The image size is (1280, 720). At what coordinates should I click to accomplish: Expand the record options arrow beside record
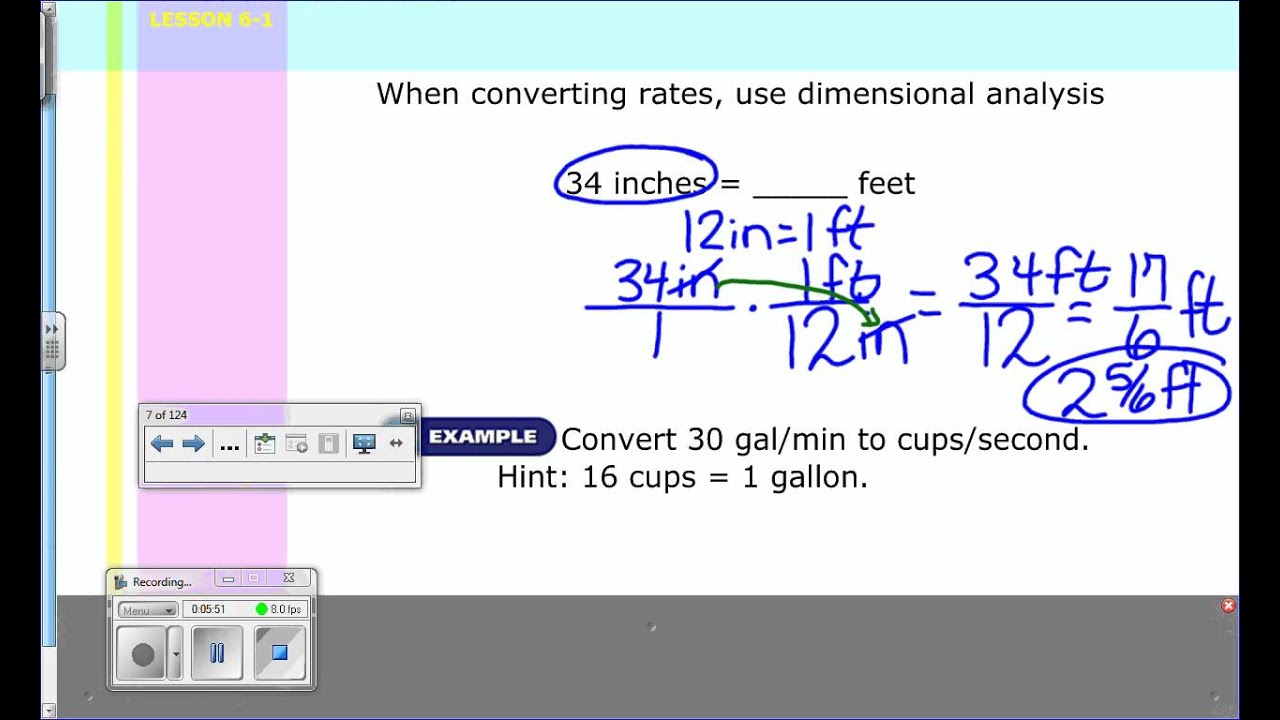point(176,654)
